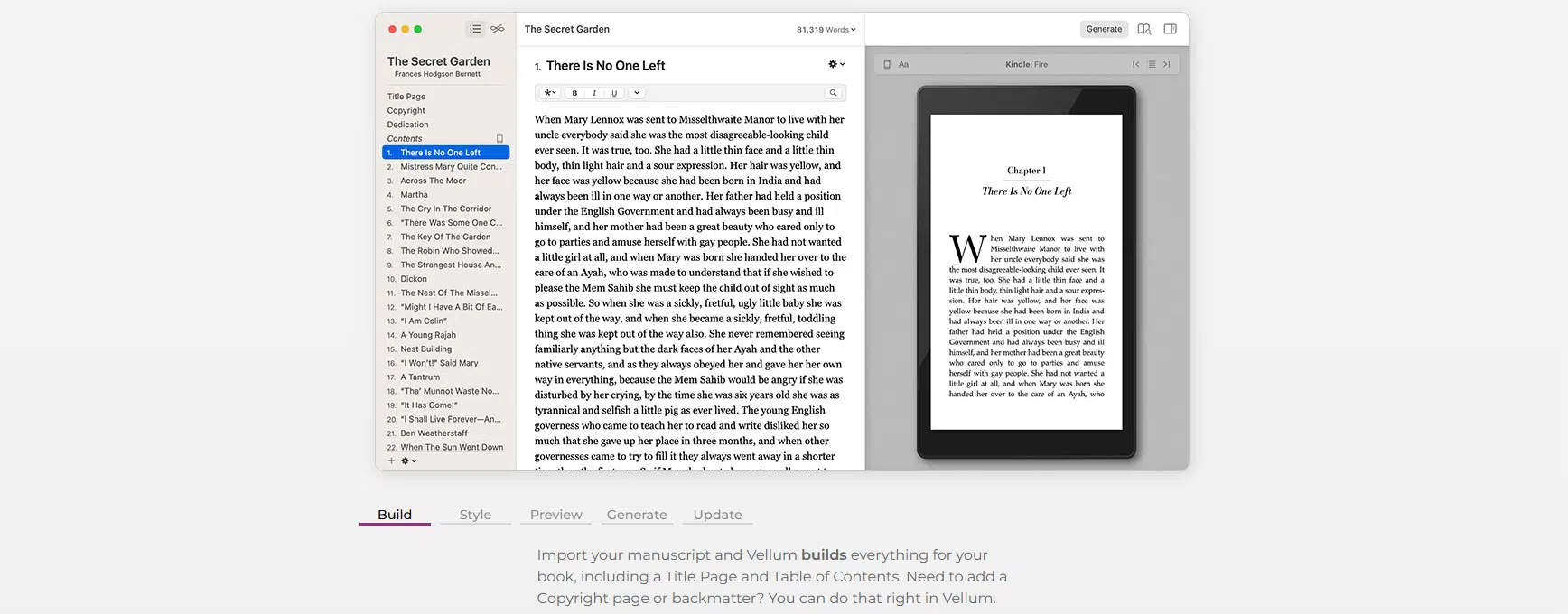Click window title The Secret Garden
This screenshot has width=1568, height=614.
(567, 29)
